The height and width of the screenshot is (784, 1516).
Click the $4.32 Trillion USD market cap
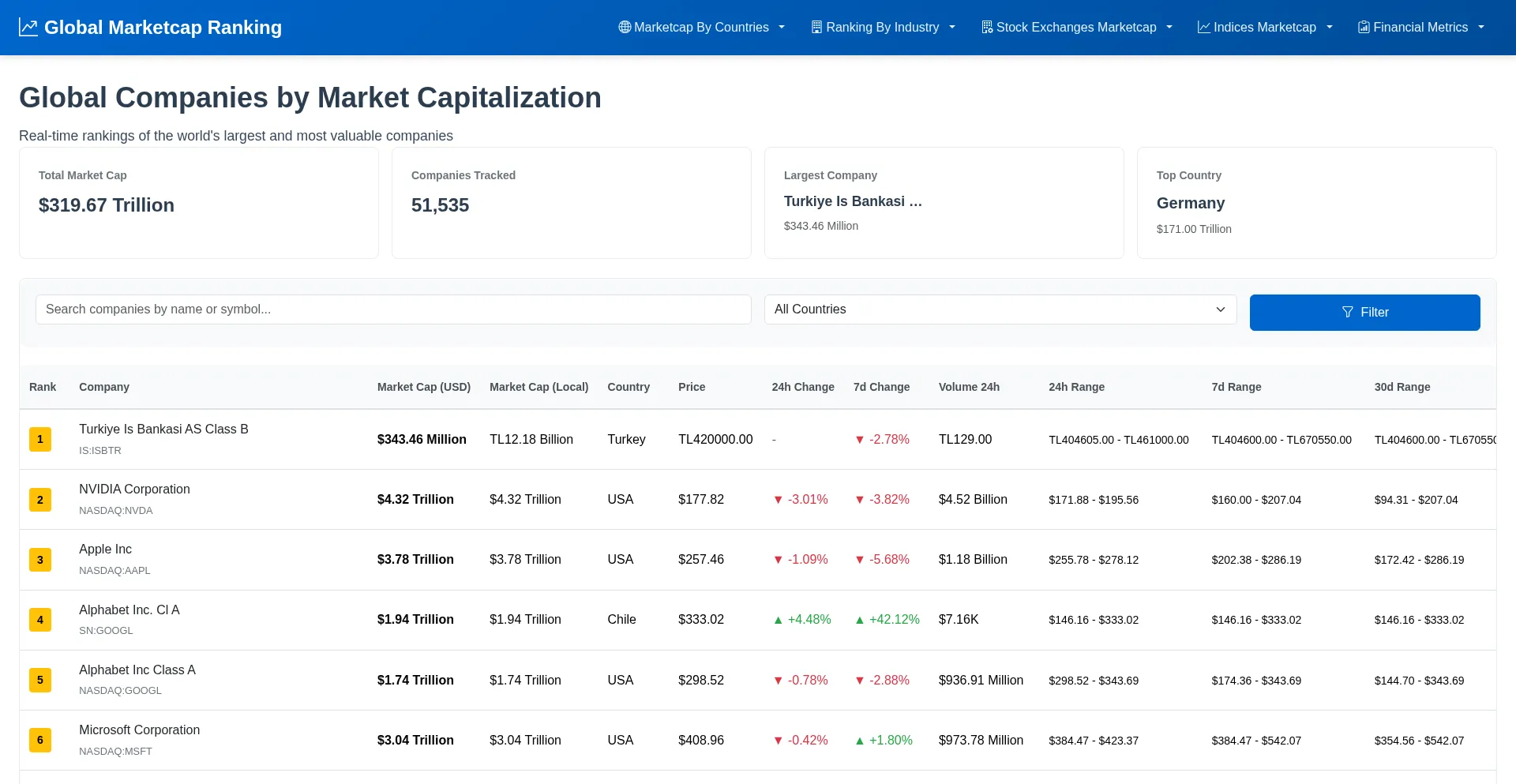point(415,500)
